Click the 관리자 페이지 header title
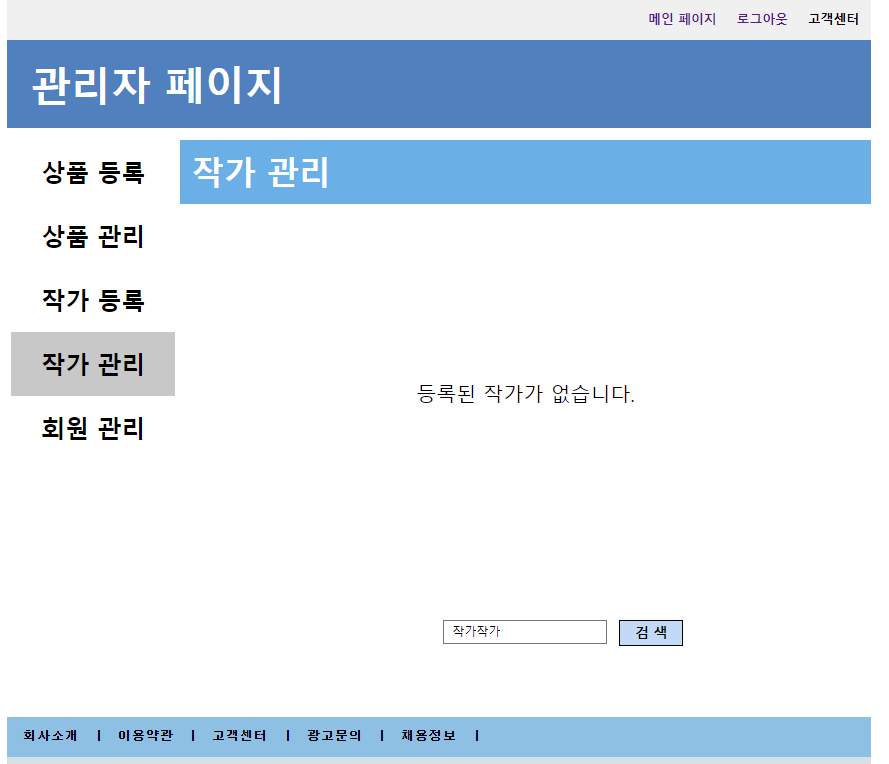 [x=156, y=86]
